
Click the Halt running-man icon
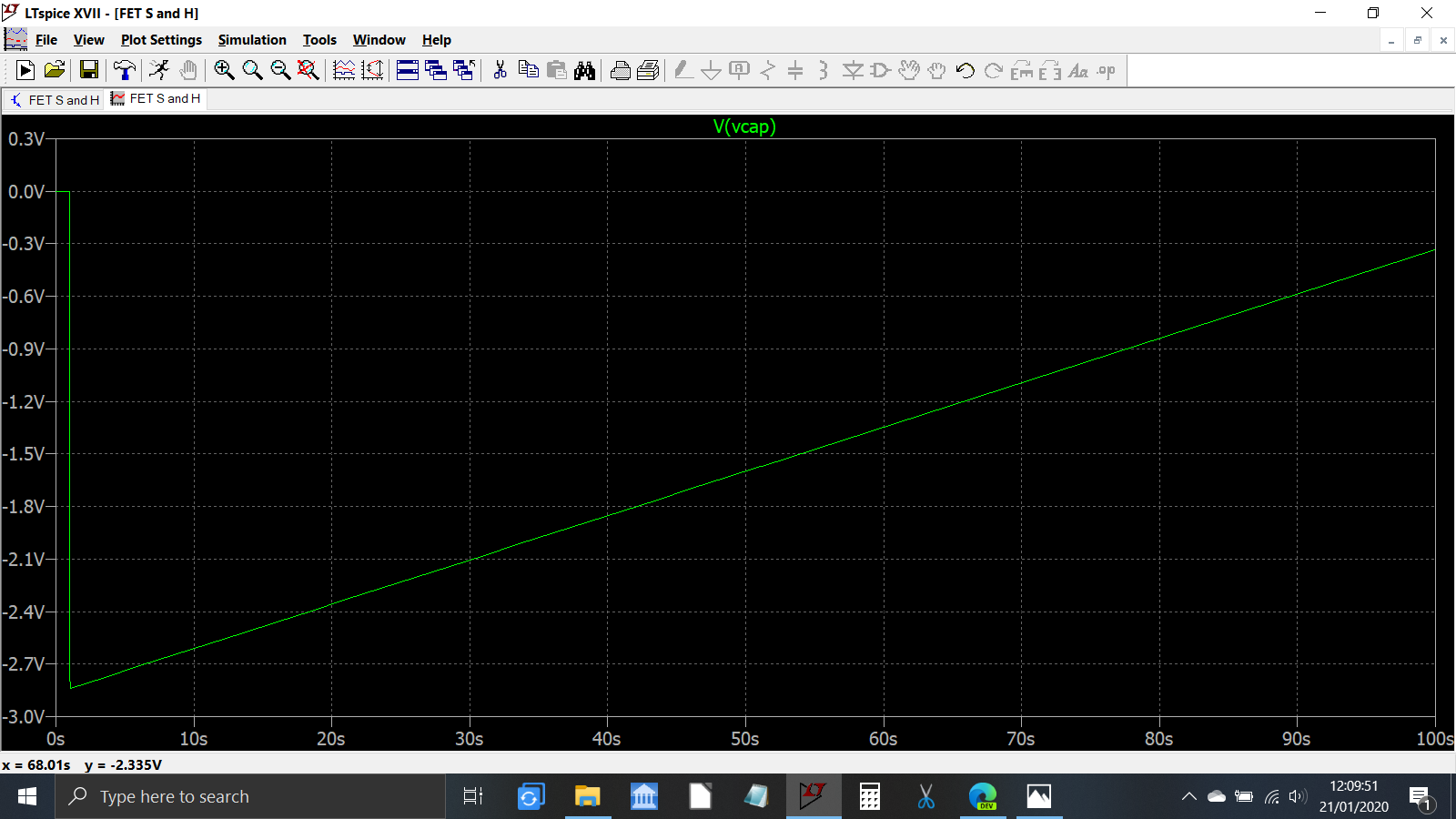pos(159,70)
